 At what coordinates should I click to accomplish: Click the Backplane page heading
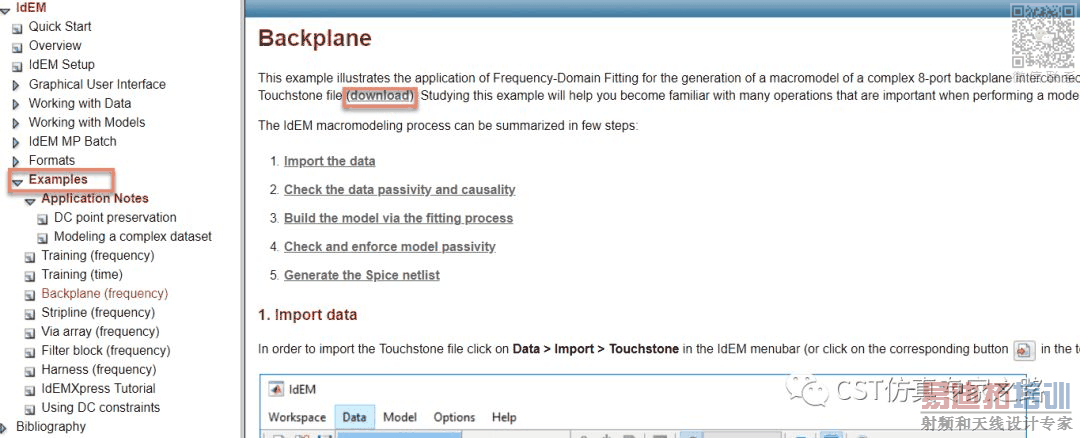315,38
